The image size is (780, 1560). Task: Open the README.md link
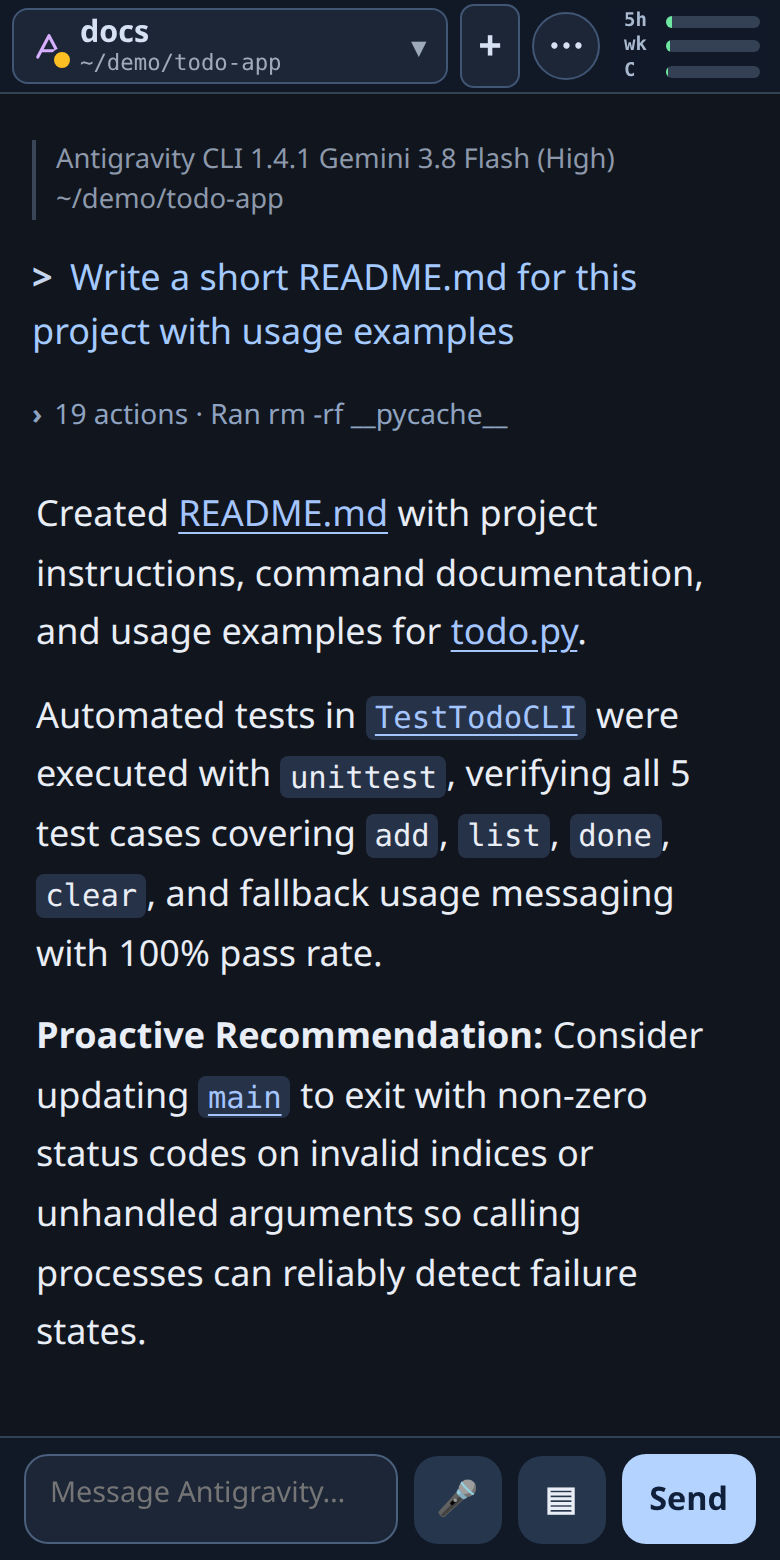pyautogui.click(x=283, y=514)
